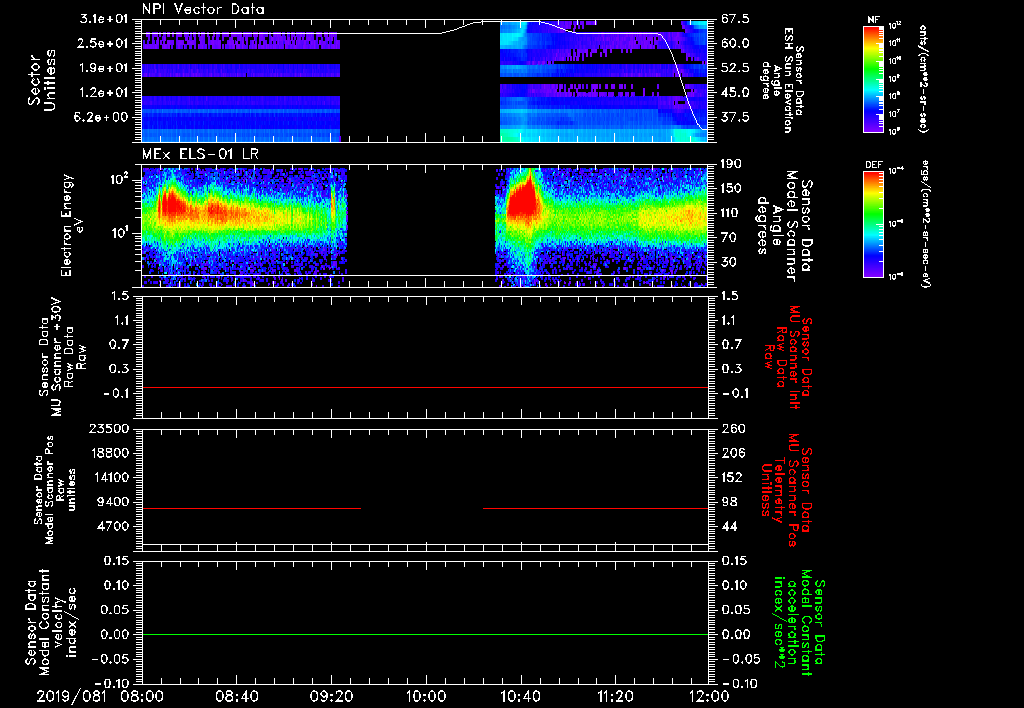Image resolution: width=1024 pixels, height=708 pixels.
Task: Click the 09:20 time axis label
Action: click(331, 696)
